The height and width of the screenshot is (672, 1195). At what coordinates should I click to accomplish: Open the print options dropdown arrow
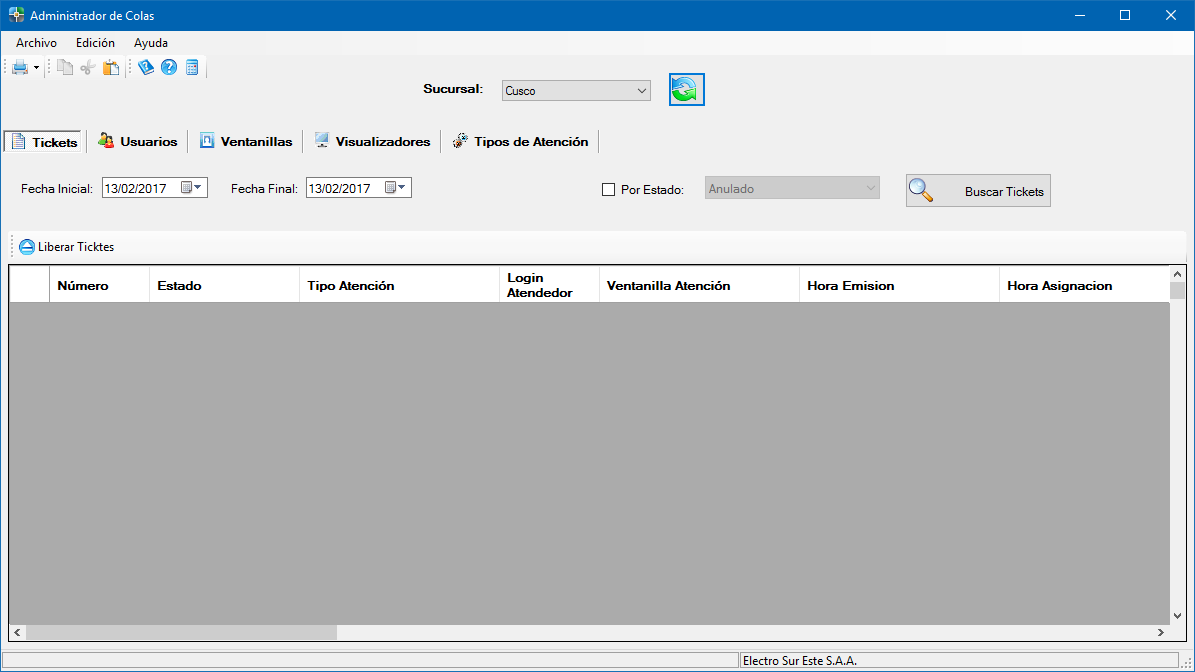click(x=36, y=68)
